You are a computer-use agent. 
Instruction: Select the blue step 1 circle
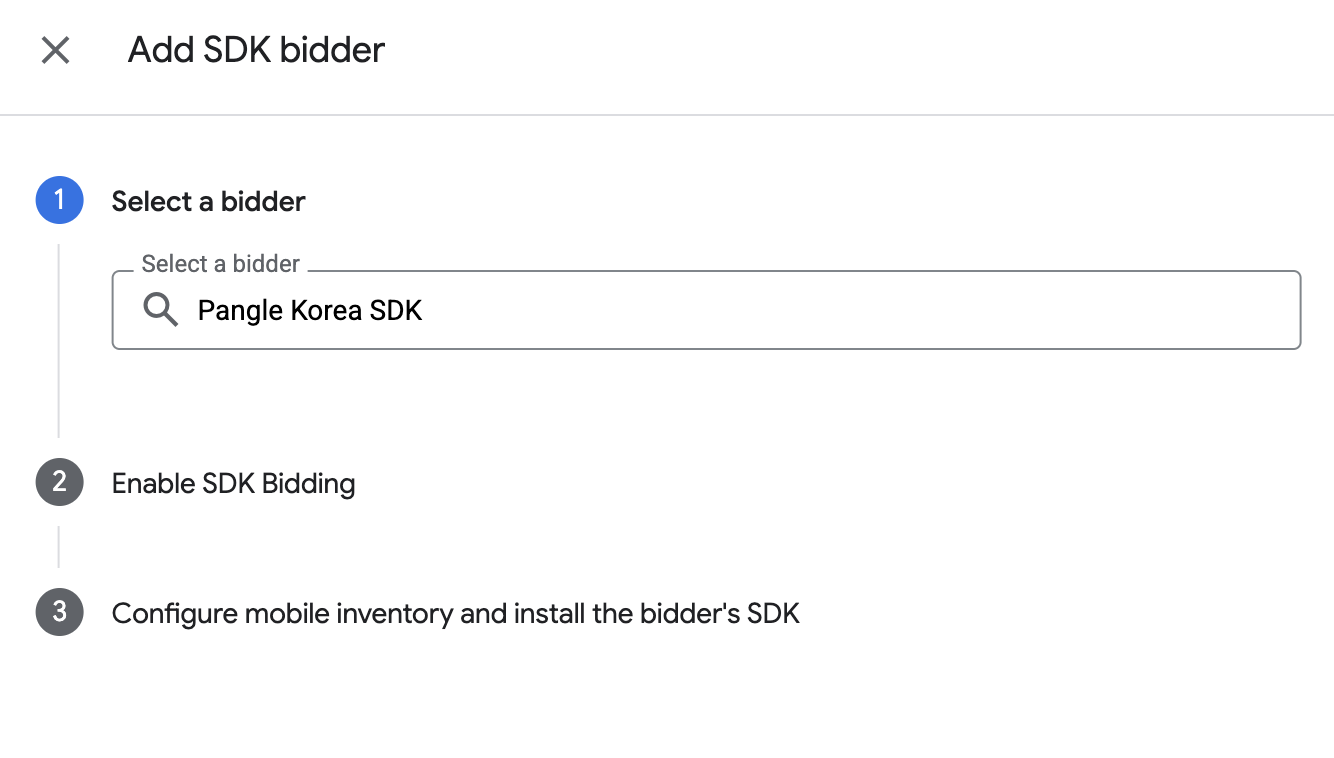tap(59, 200)
